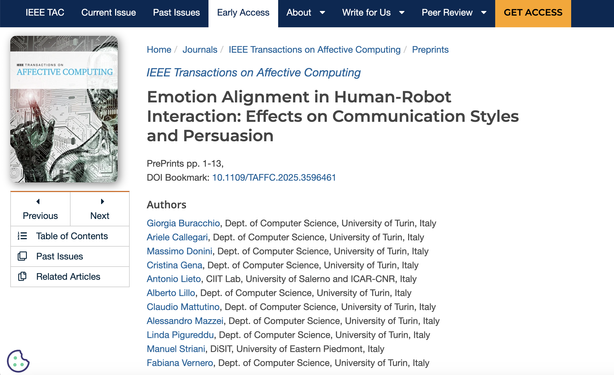Open author Linda Pigureddu's profile
The image size is (614, 375).
click(x=180, y=335)
